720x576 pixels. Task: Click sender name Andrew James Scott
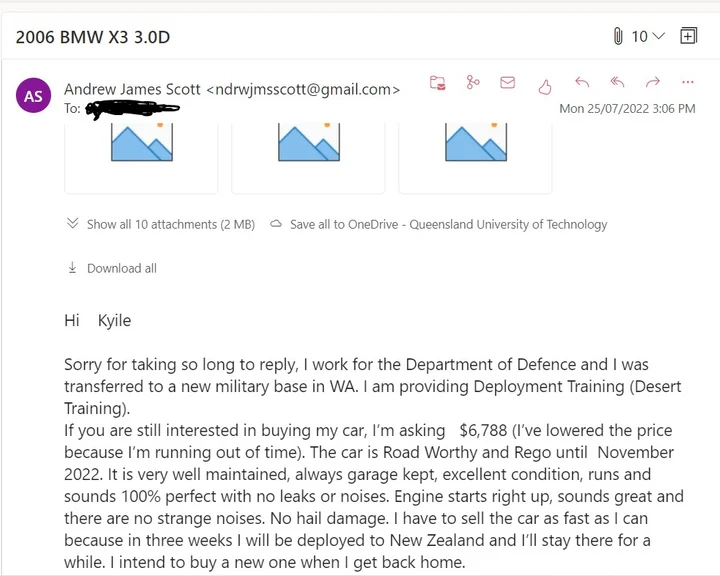(133, 89)
